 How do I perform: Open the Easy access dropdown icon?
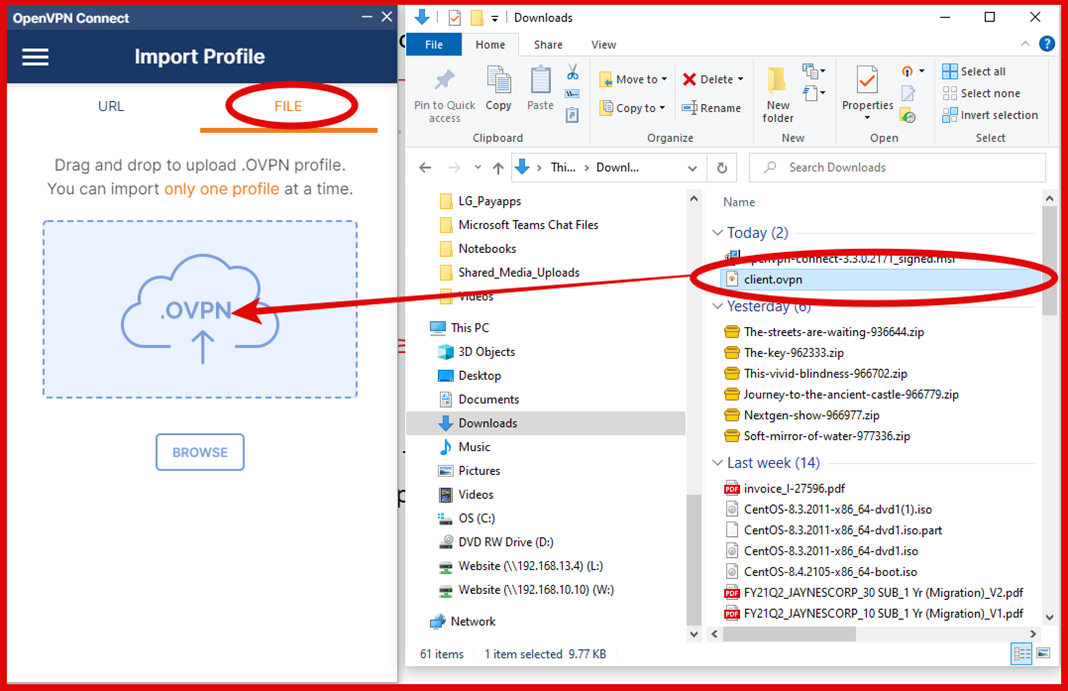tap(813, 93)
